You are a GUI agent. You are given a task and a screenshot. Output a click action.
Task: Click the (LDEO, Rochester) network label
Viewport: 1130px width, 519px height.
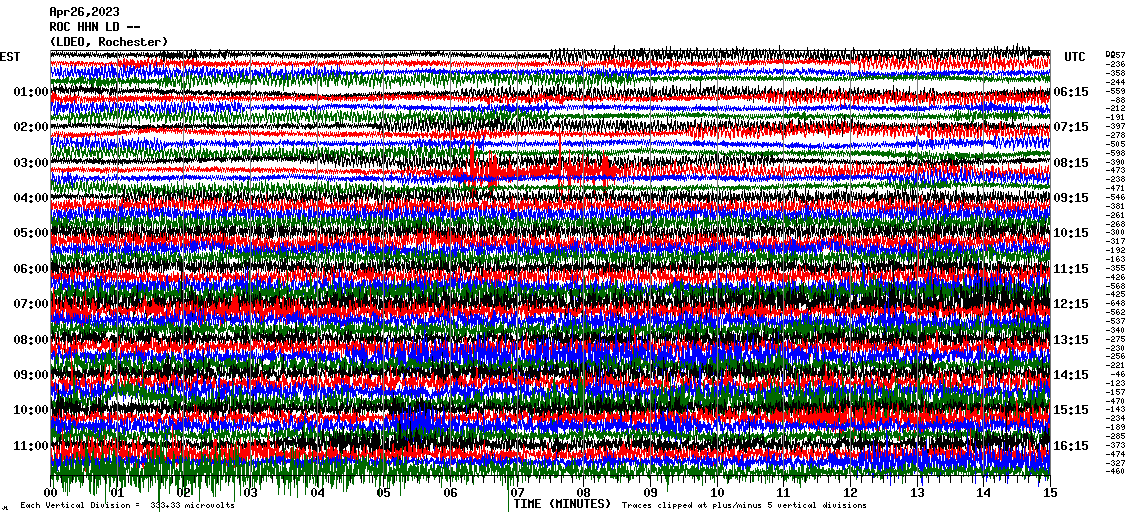[x=109, y=41]
